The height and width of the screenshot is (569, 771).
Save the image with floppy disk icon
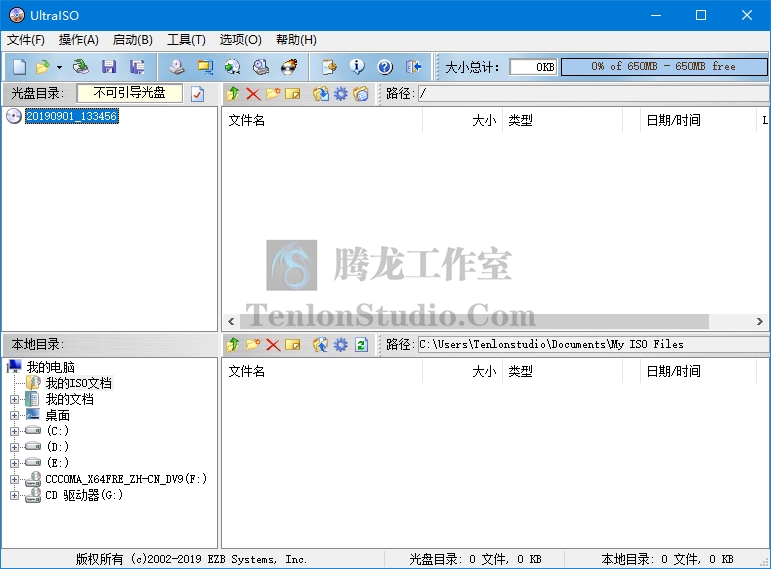pos(109,66)
